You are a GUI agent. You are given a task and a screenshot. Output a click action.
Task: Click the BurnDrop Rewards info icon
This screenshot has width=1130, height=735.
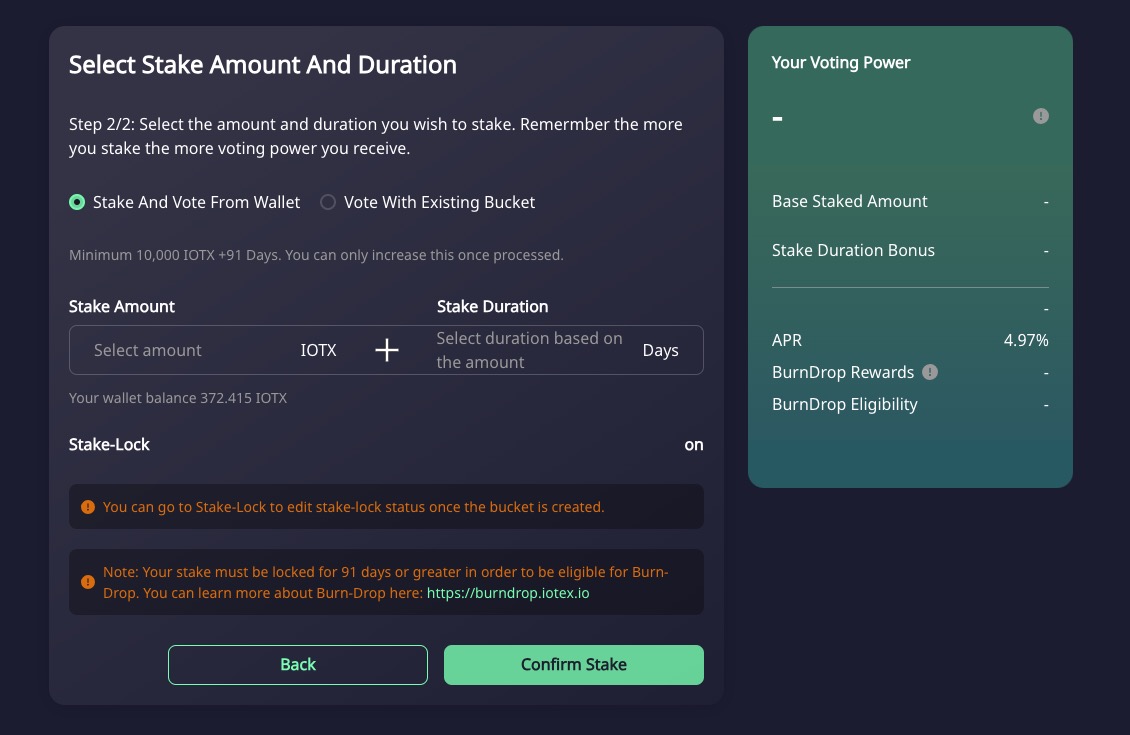(930, 373)
